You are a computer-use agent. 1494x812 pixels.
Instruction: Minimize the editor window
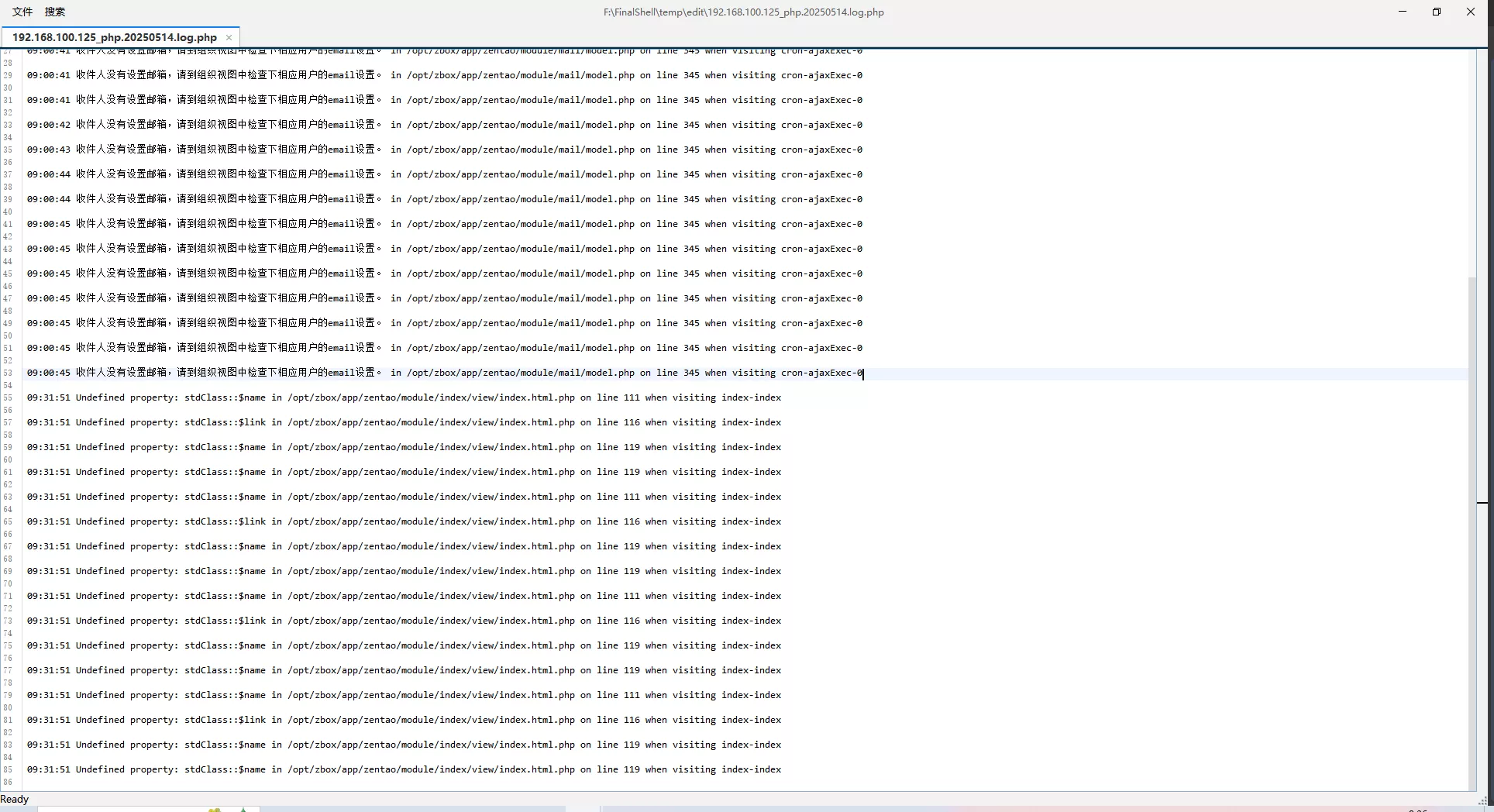pos(1403,12)
